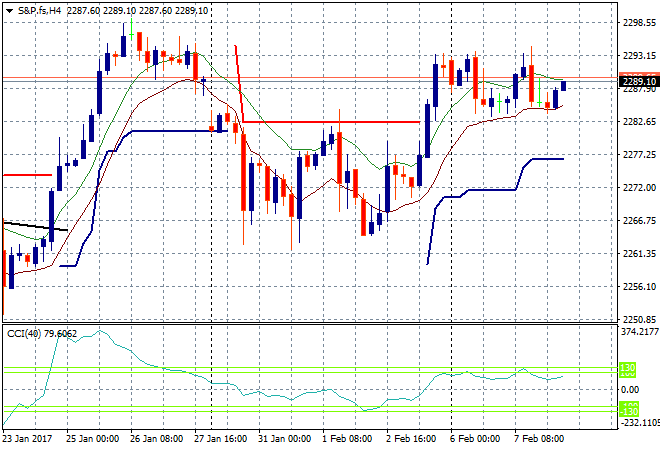Click the 2293.15 price axis label
660x450 pixels.
click(639, 56)
